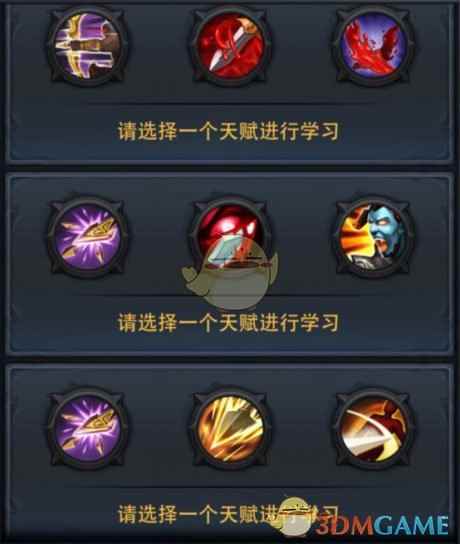Click the yellow mascot beside the 3DMGAME logo
Viewport: 460px width, 544px height.
click(294, 519)
